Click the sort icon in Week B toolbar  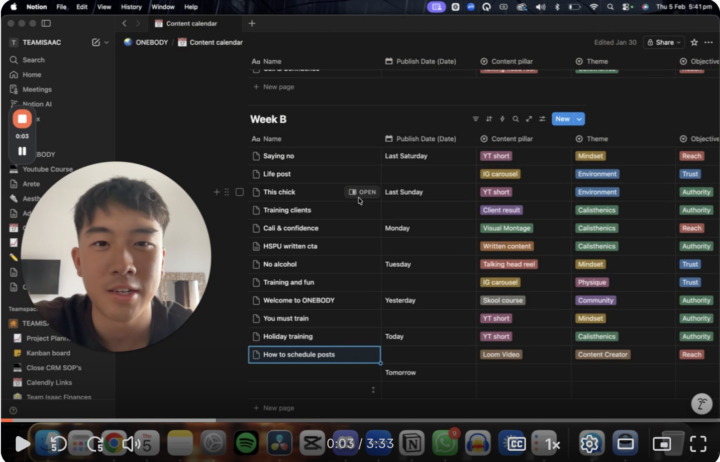489,119
